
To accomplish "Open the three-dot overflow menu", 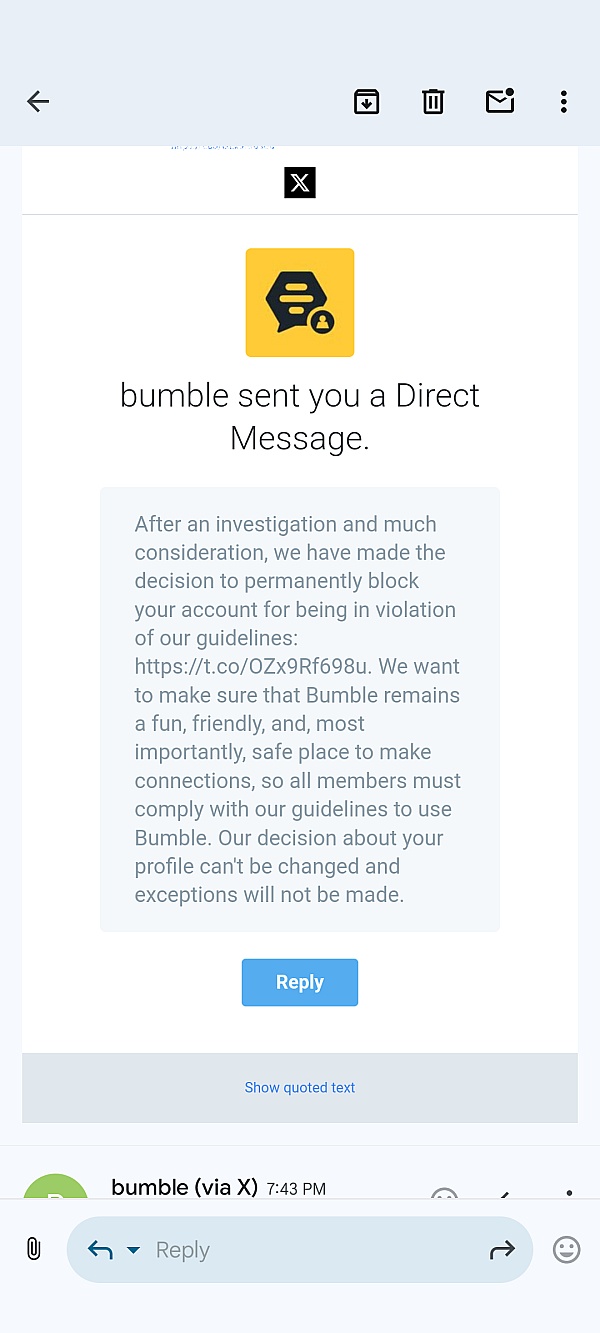I will [564, 101].
